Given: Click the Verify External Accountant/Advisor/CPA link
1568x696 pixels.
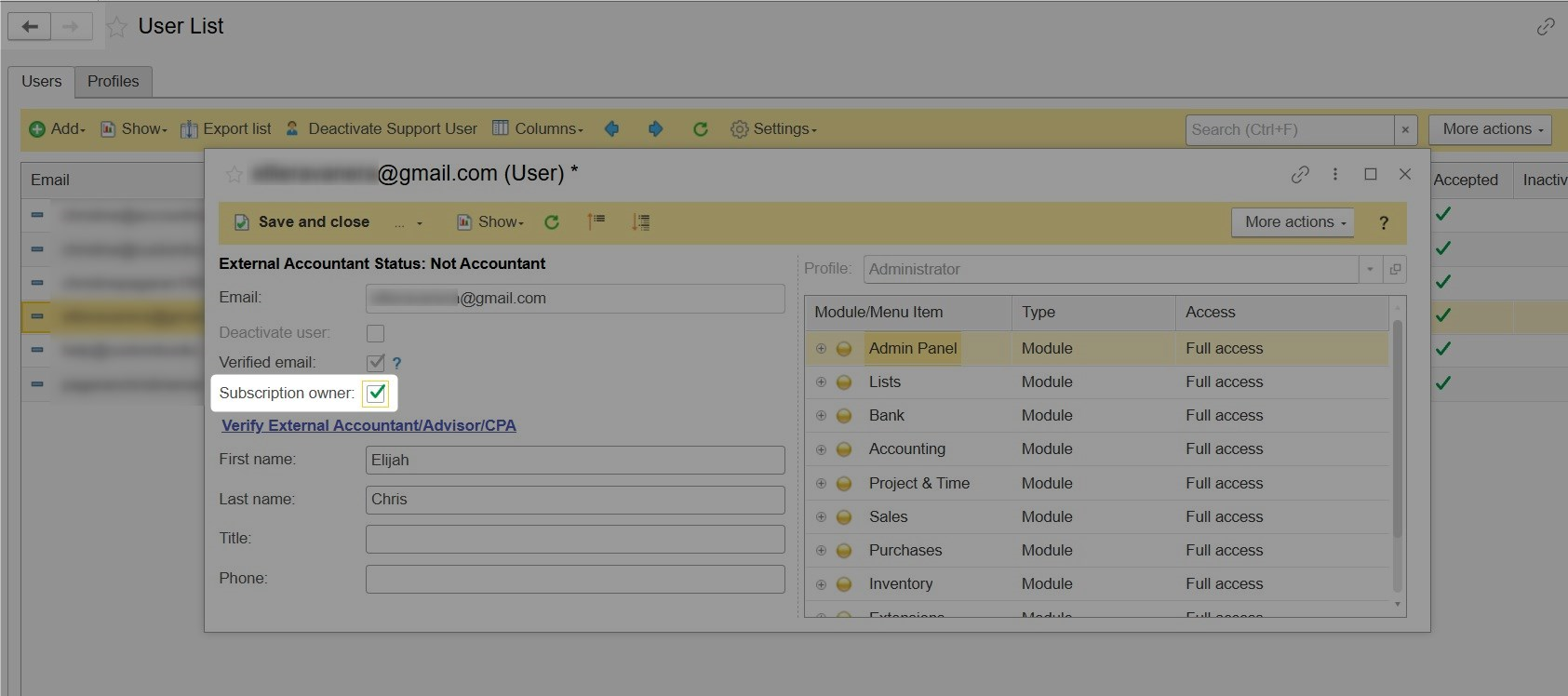Looking at the screenshot, I should tap(369, 426).
